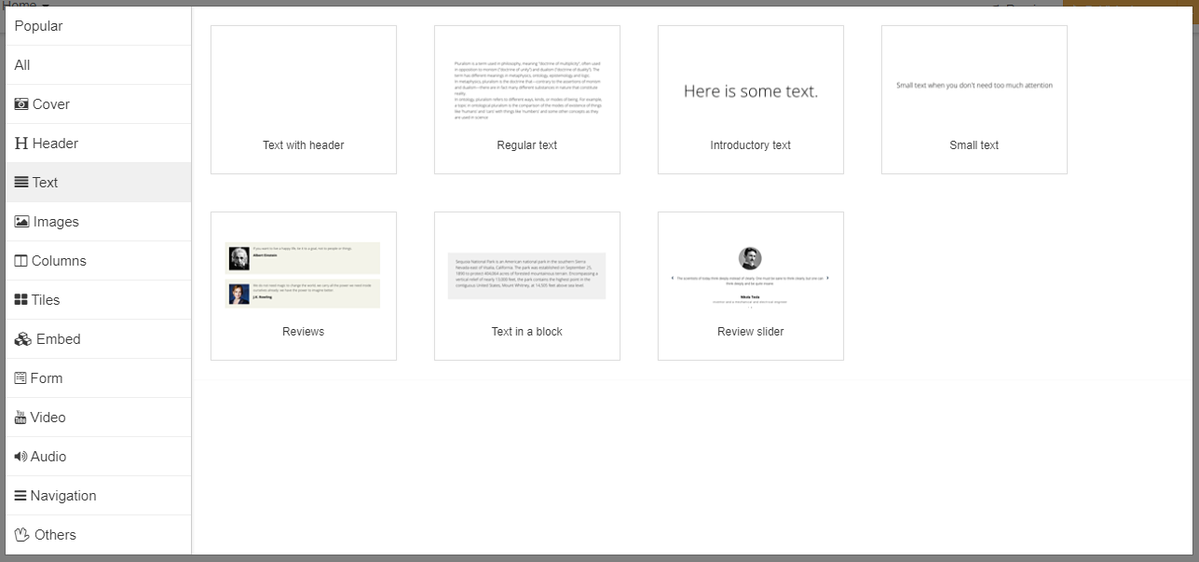
Task: Open the Header category label
Action: (x=55, y=143)
